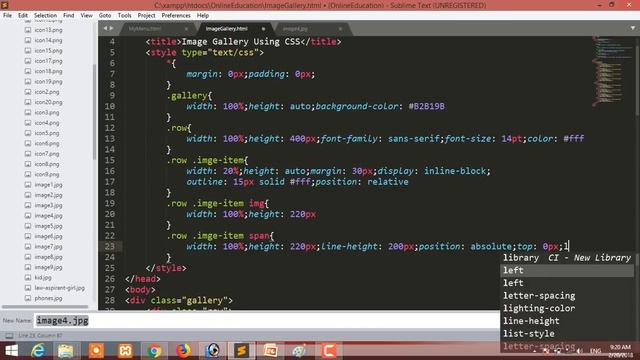The height and width of the screenshot is (360, 640).
Task: Close the image4.jpg tab
Action: (340, 29)
